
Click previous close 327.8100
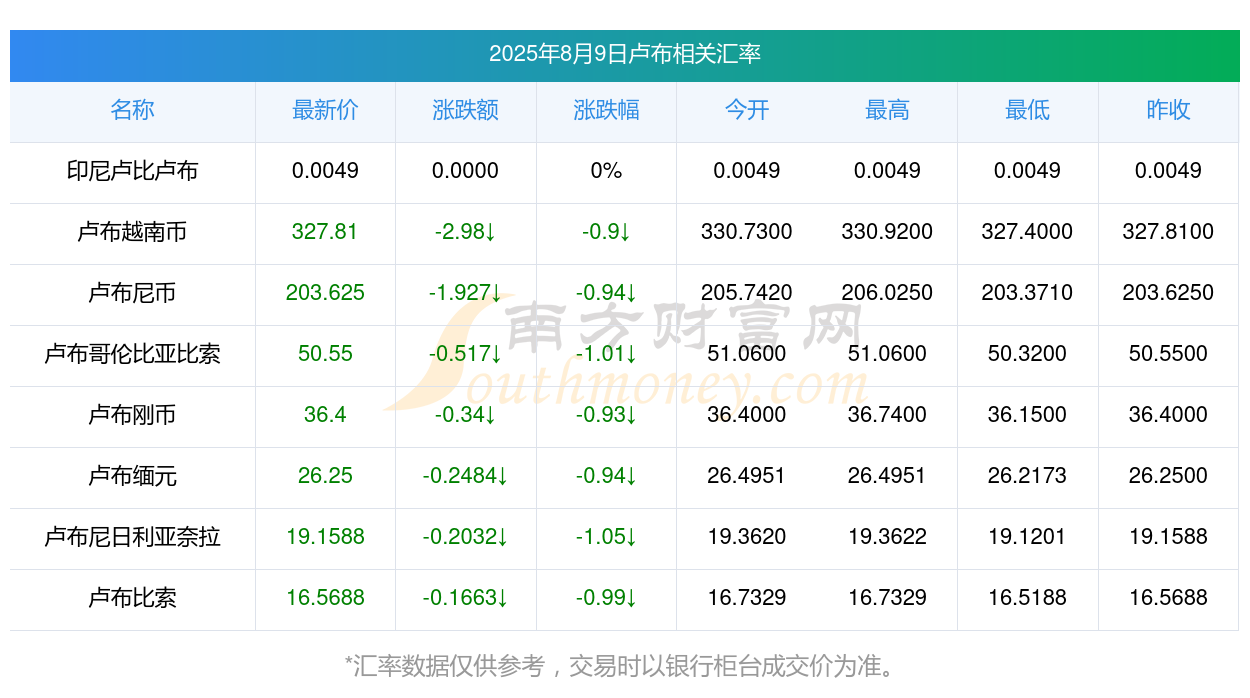[x=1168, y=232]
